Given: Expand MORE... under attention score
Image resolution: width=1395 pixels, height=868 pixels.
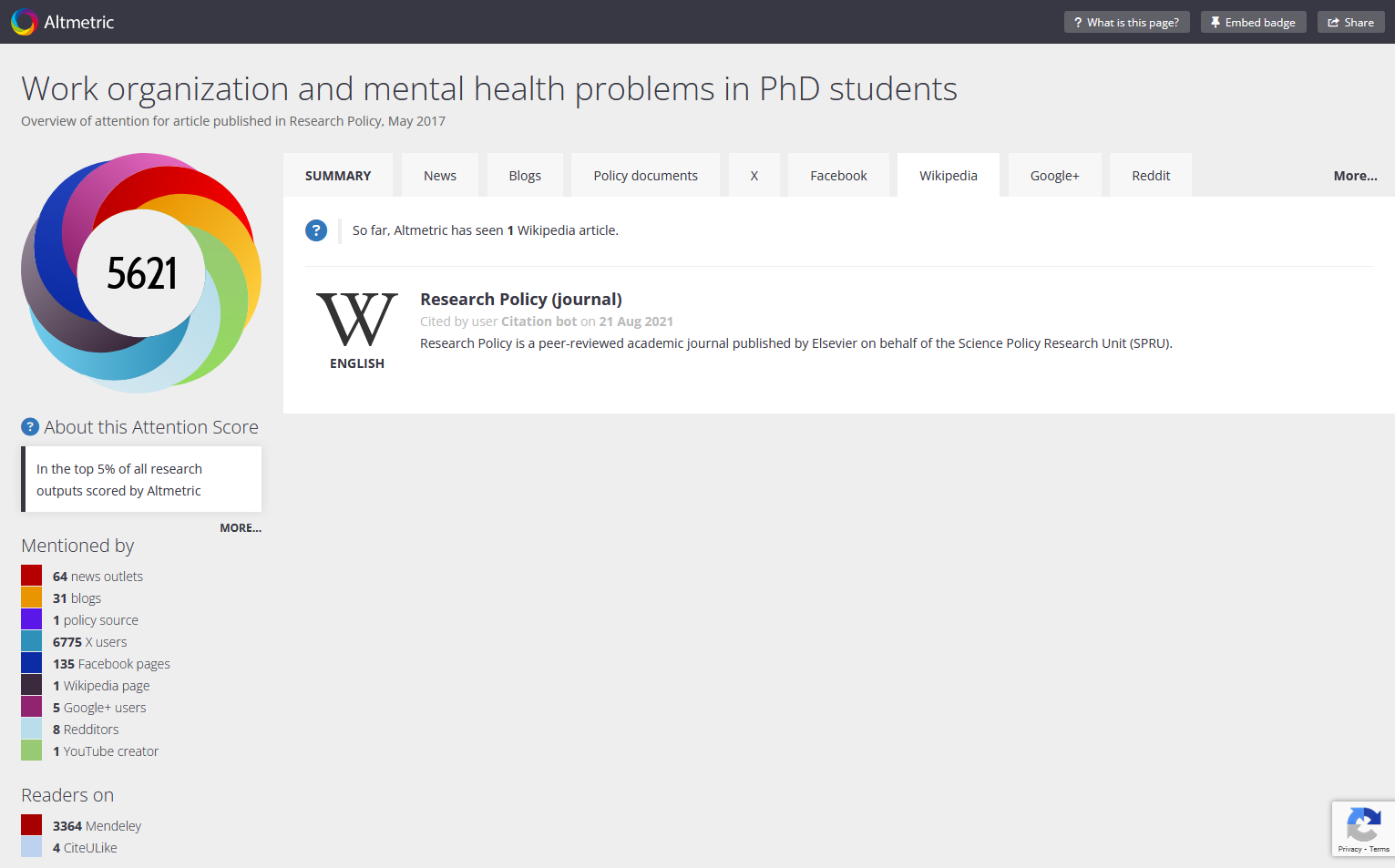Looking at the screenshot, I should click(241, 527).
